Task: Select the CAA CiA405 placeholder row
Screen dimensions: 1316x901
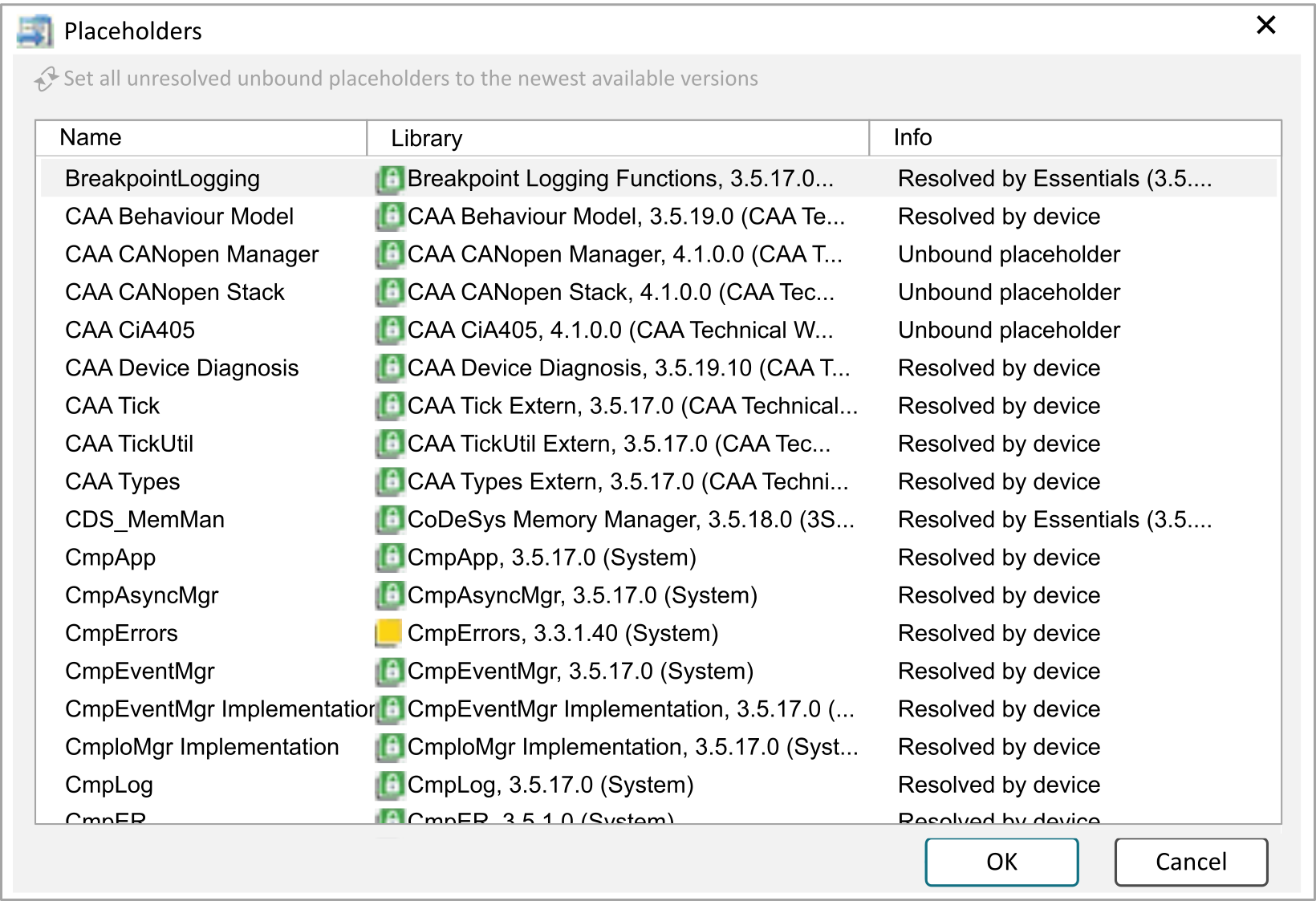Action: 130,331
